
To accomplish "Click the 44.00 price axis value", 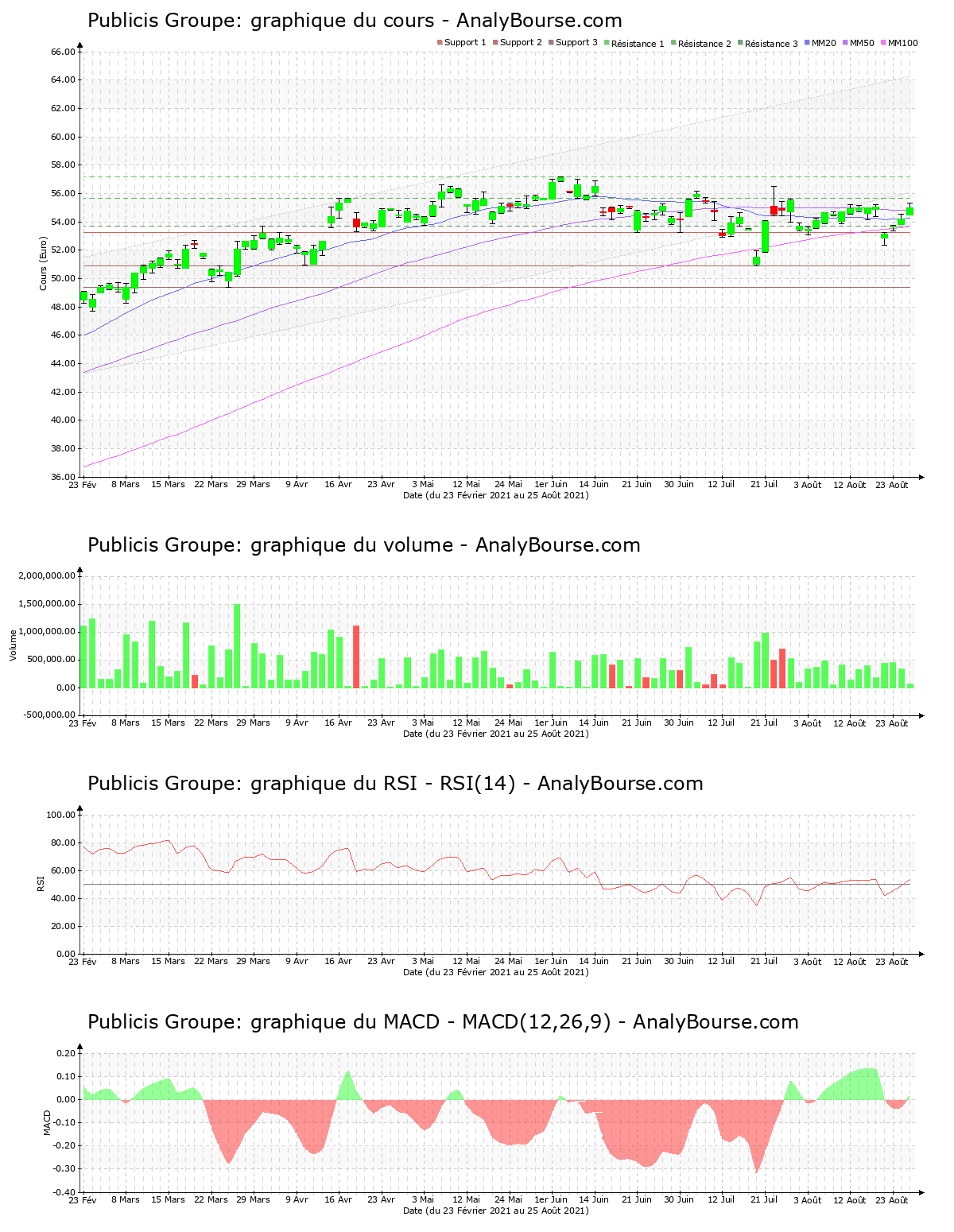I will (x=63, y=363).
